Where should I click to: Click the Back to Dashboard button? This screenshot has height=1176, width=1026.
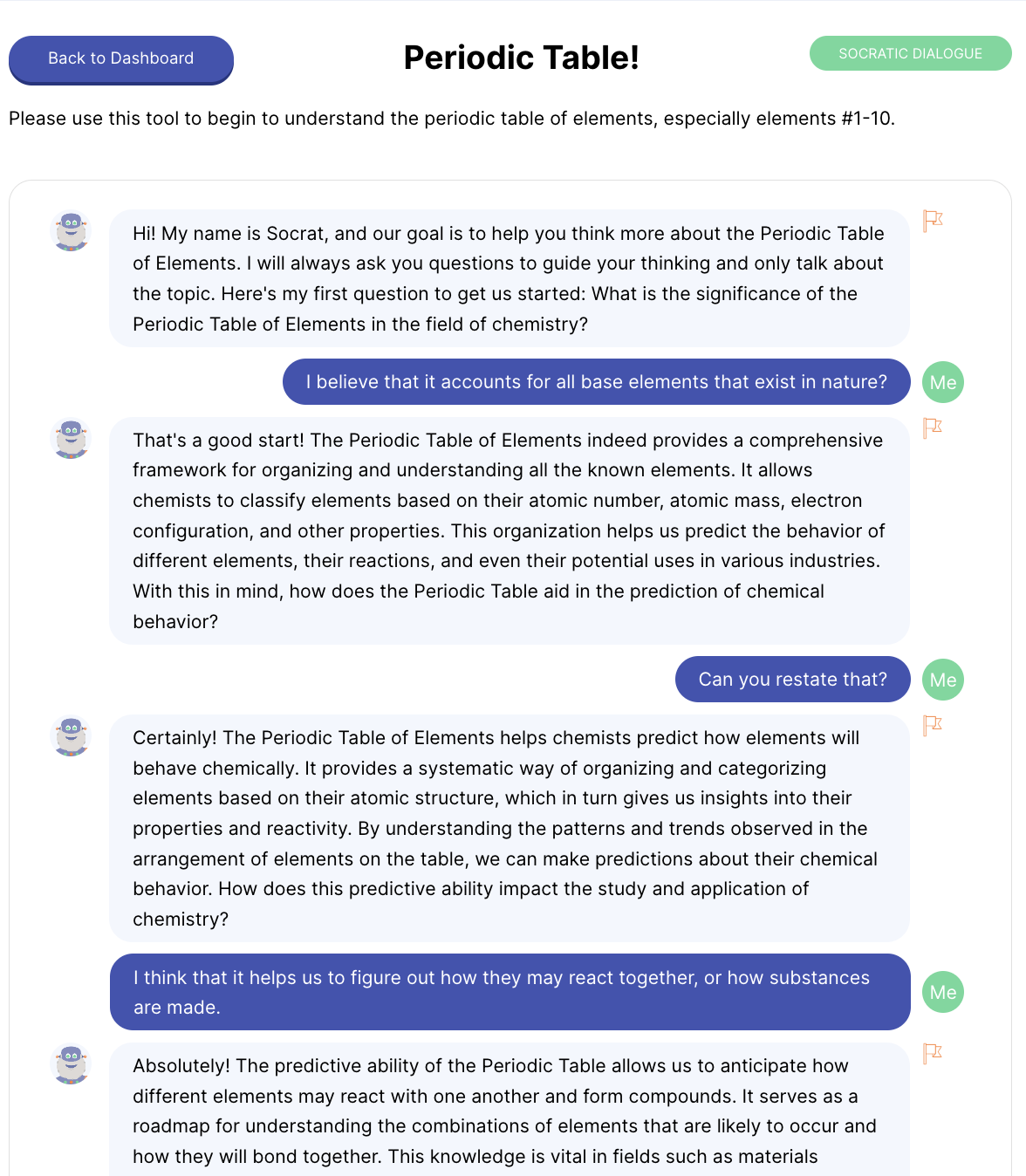click(x=120, y=59)
